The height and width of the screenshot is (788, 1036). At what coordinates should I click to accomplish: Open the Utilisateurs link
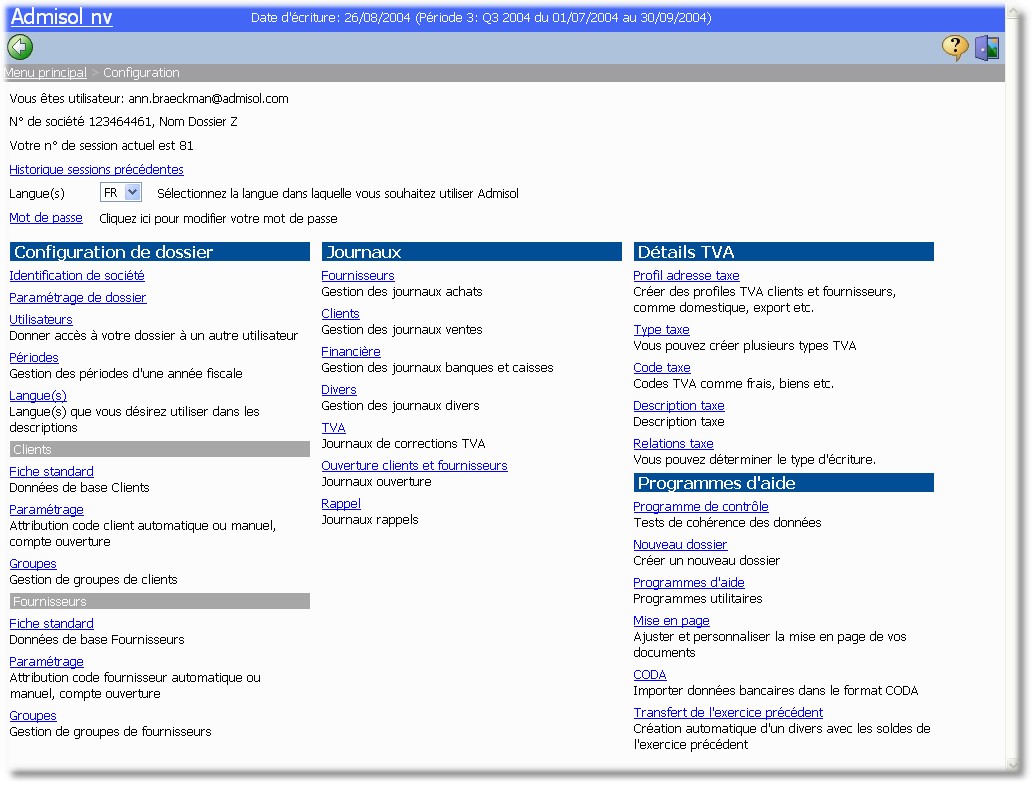41,320
